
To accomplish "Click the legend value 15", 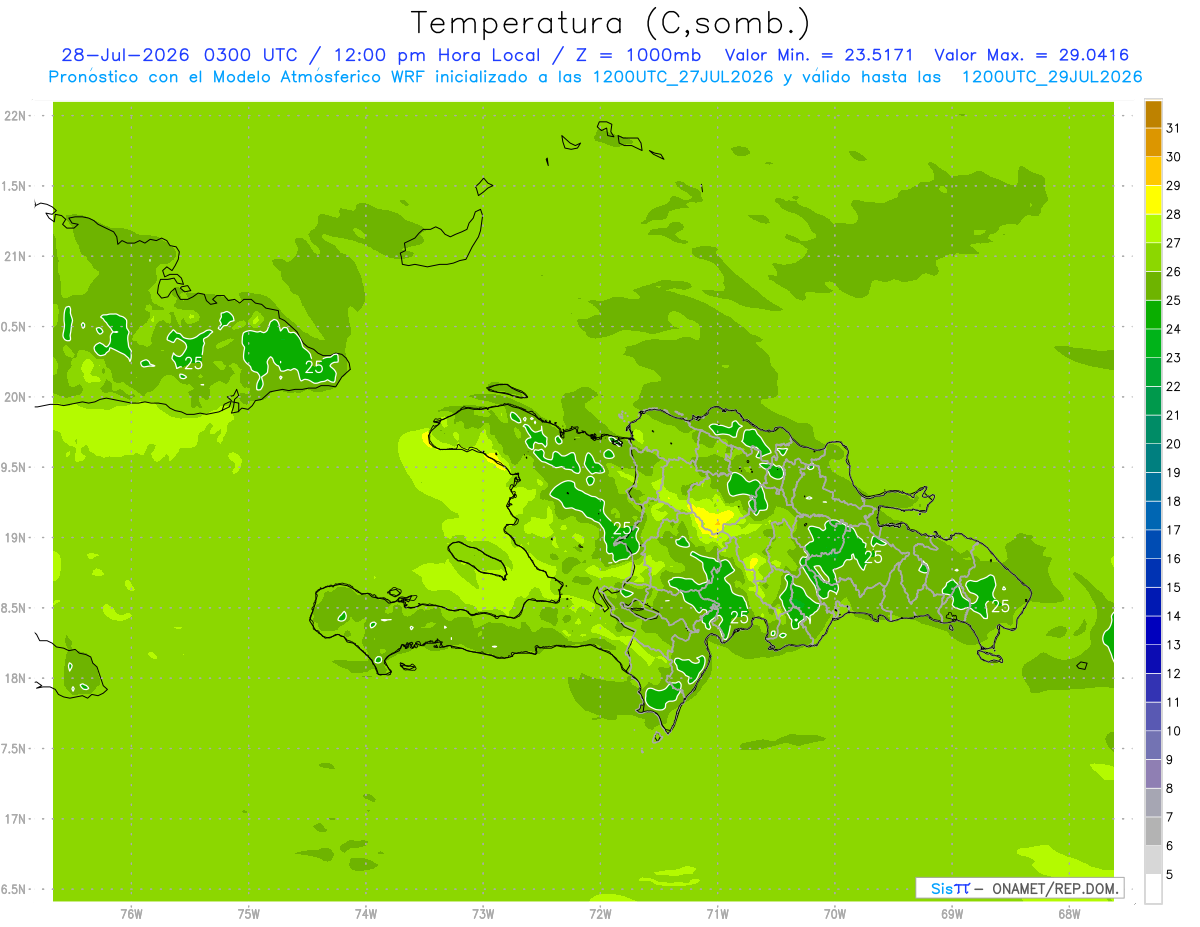I will (1174, 588).
